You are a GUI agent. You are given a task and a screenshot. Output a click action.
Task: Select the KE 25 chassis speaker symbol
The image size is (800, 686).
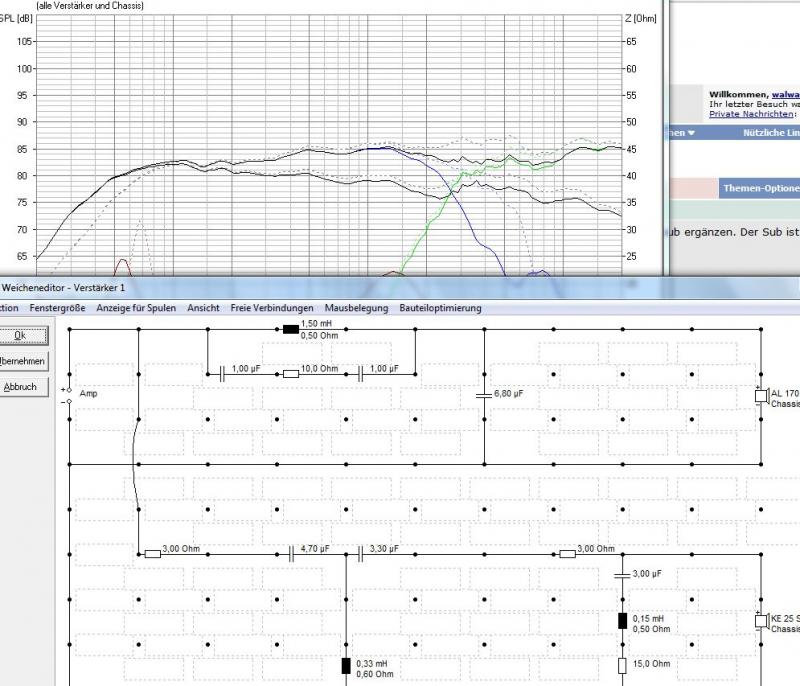point(760,621)
